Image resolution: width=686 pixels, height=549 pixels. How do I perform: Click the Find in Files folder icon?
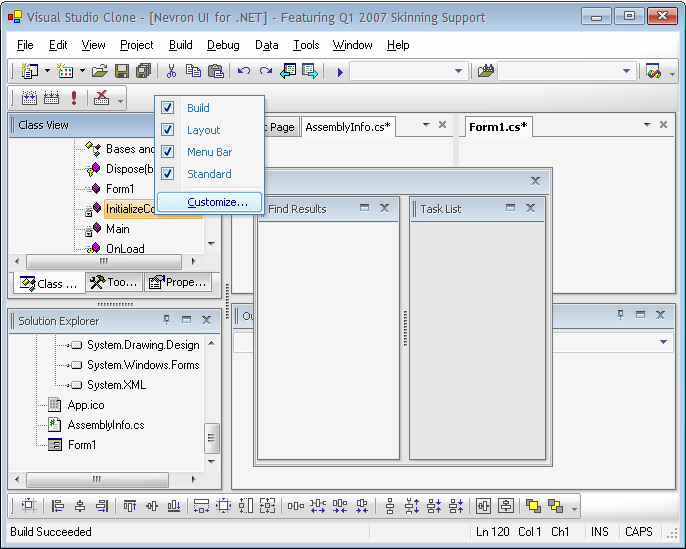pyautogui.click(x=486, y=71)
